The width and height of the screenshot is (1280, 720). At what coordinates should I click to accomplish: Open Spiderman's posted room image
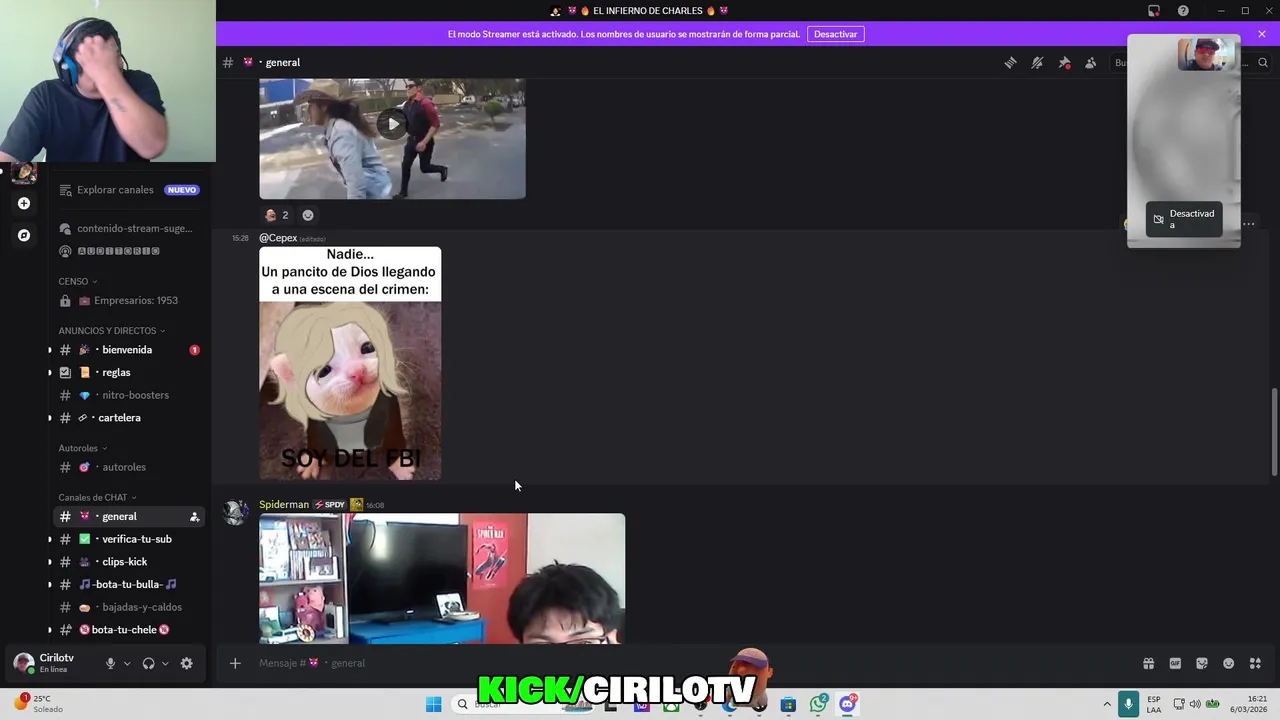[x=442, y=578]
